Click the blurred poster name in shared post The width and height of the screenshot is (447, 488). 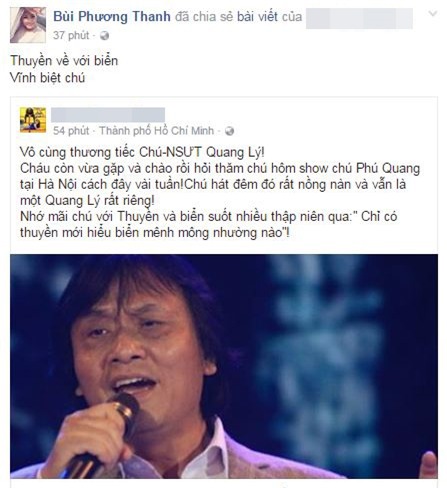coord(108,115)
